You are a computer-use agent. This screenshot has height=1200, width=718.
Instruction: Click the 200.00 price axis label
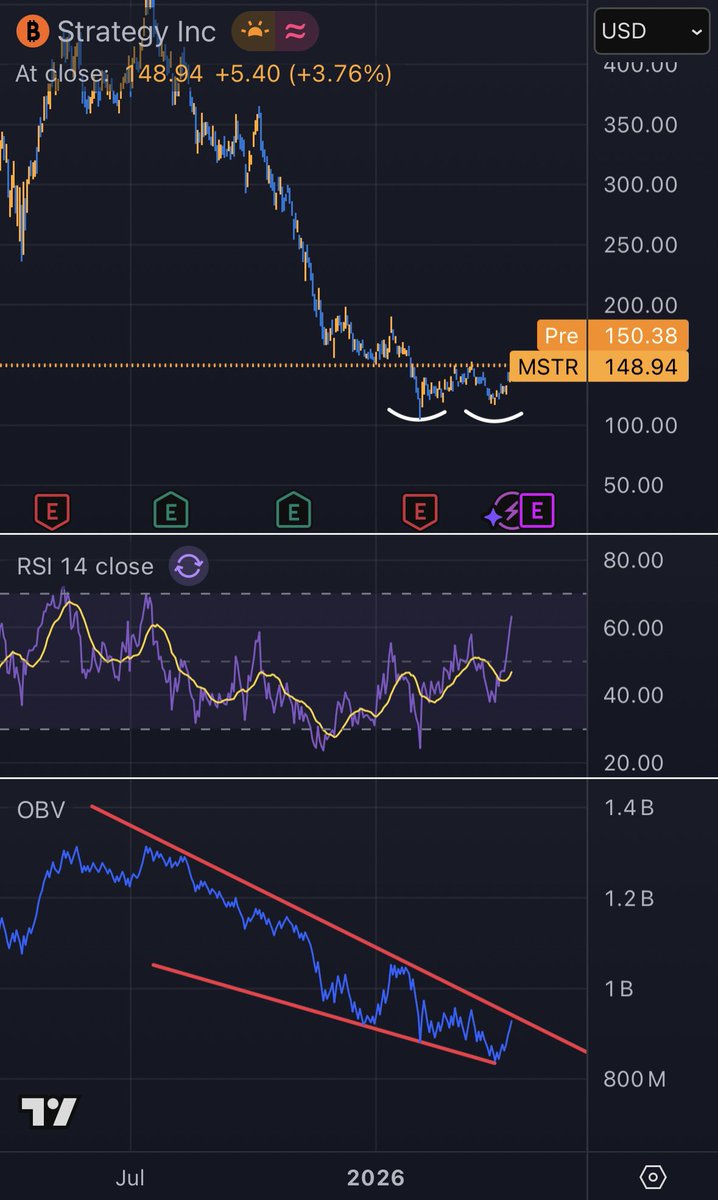[641, 305]
